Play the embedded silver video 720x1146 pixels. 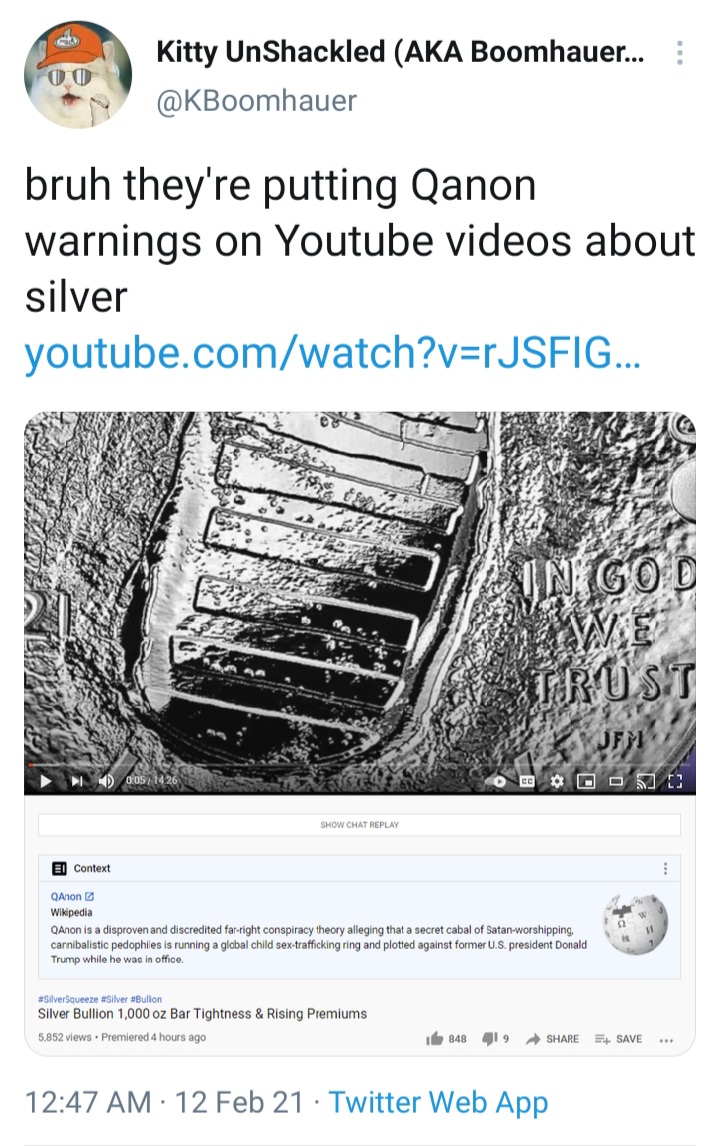(x=45, y=781)
